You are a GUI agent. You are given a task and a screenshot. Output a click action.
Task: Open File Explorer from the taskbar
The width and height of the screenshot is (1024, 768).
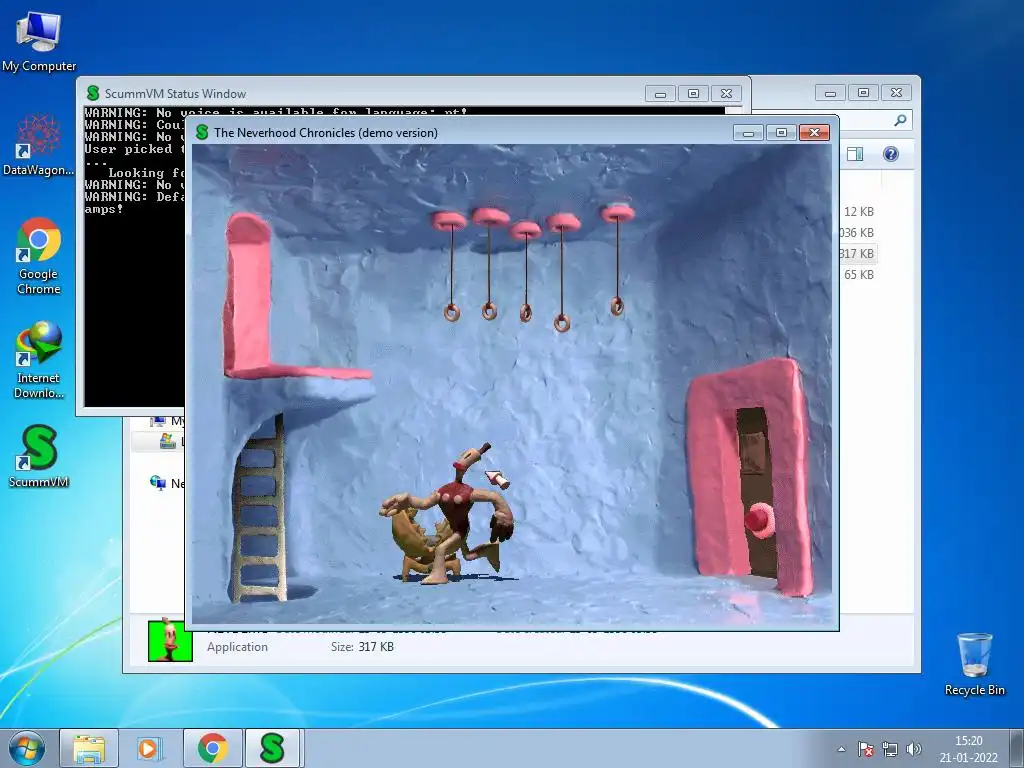[x=89, y=748]
